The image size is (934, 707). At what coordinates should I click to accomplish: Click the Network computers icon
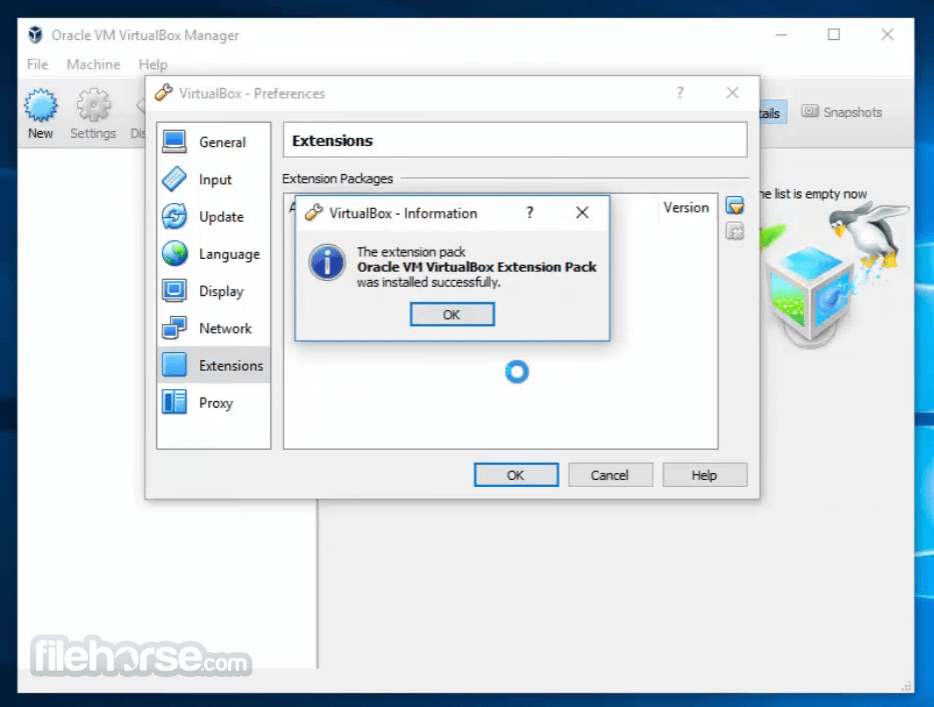175,328
